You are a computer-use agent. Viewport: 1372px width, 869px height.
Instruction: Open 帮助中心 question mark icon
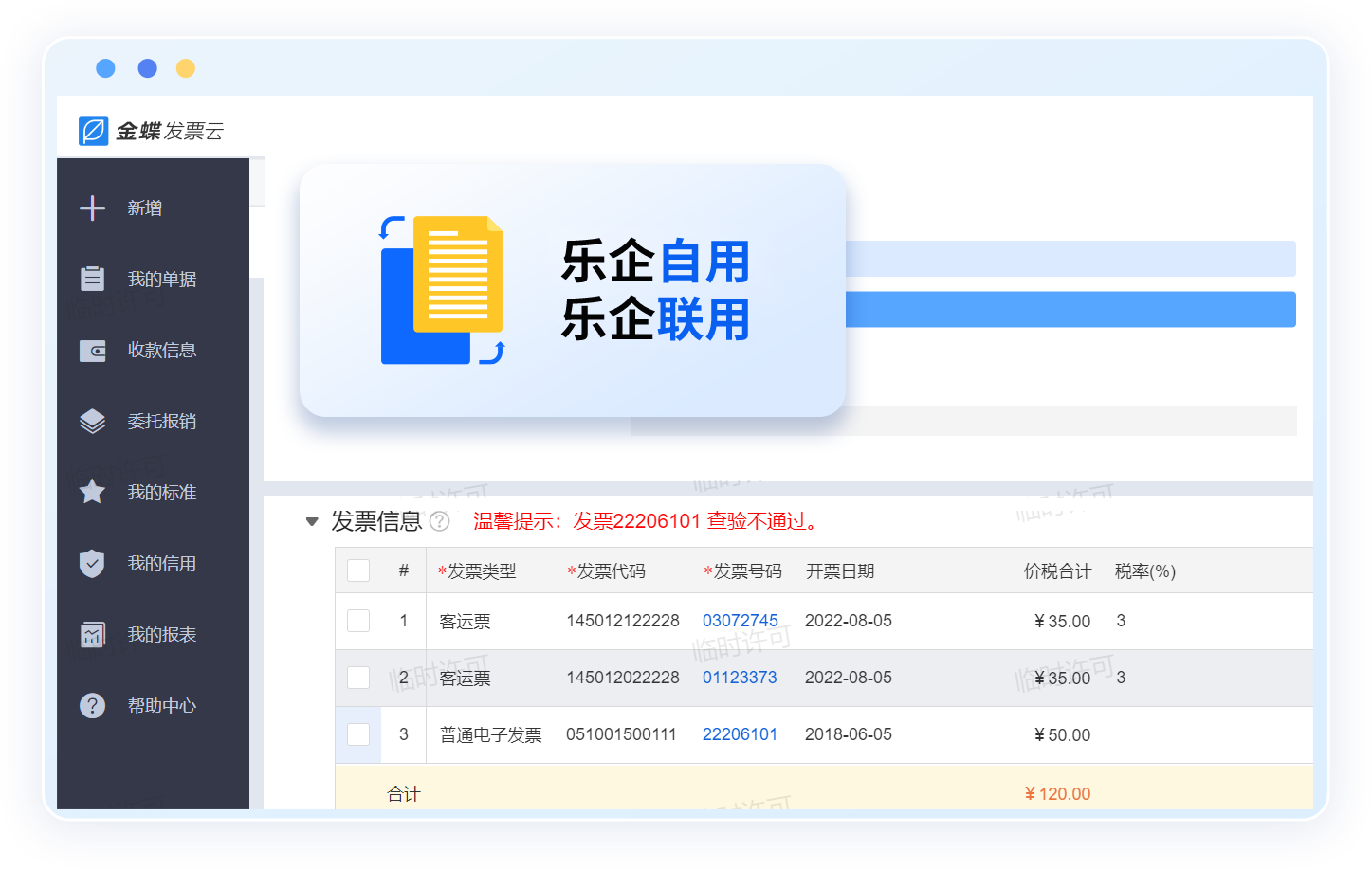click(92, 705)
